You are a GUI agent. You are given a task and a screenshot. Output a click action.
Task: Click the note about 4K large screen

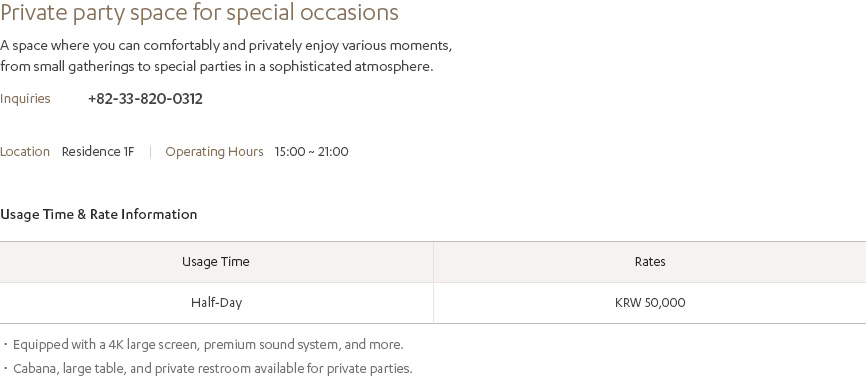208,345
